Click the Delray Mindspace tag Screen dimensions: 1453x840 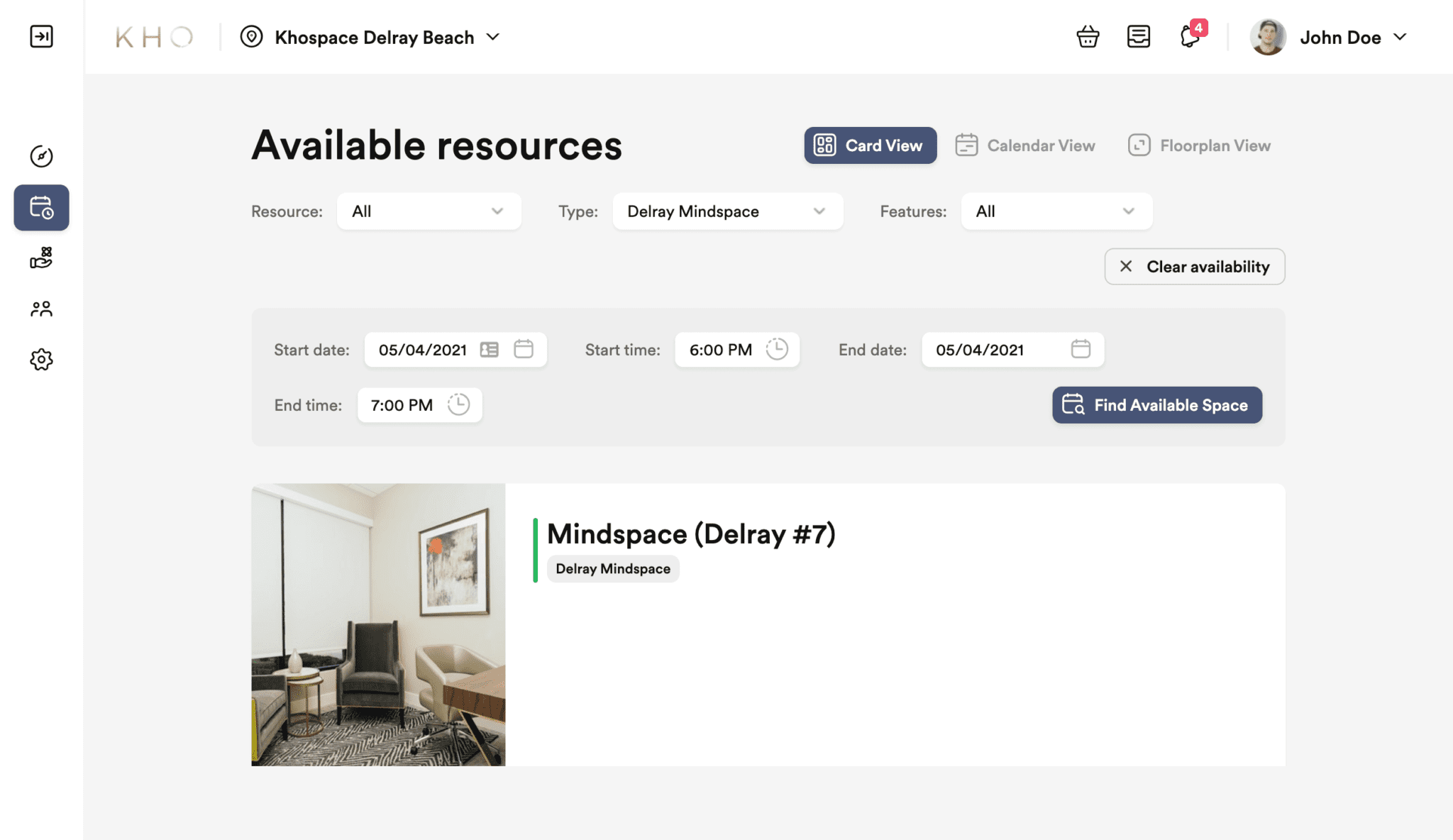(x=613, y=569)
